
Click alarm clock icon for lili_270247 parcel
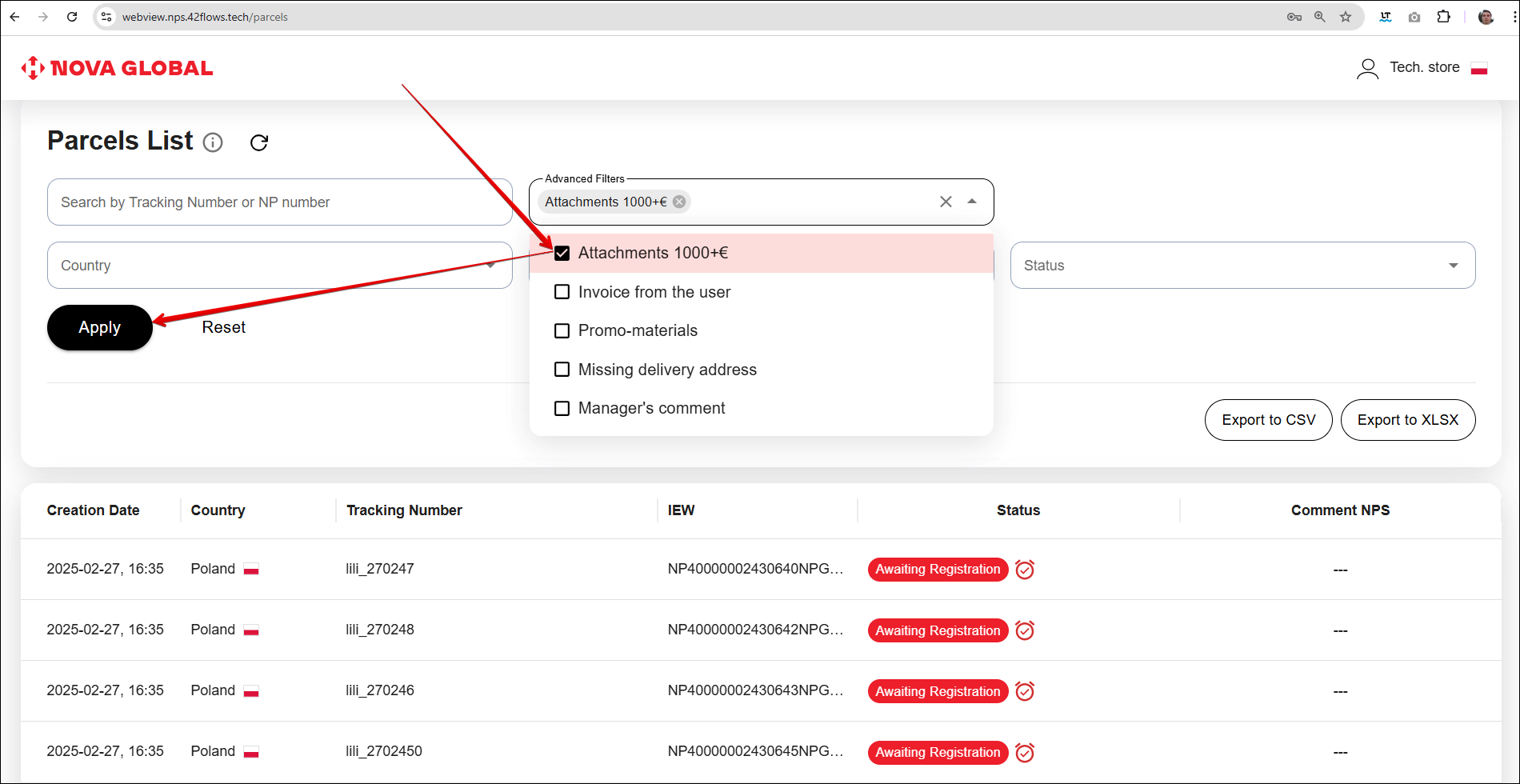1025,570
